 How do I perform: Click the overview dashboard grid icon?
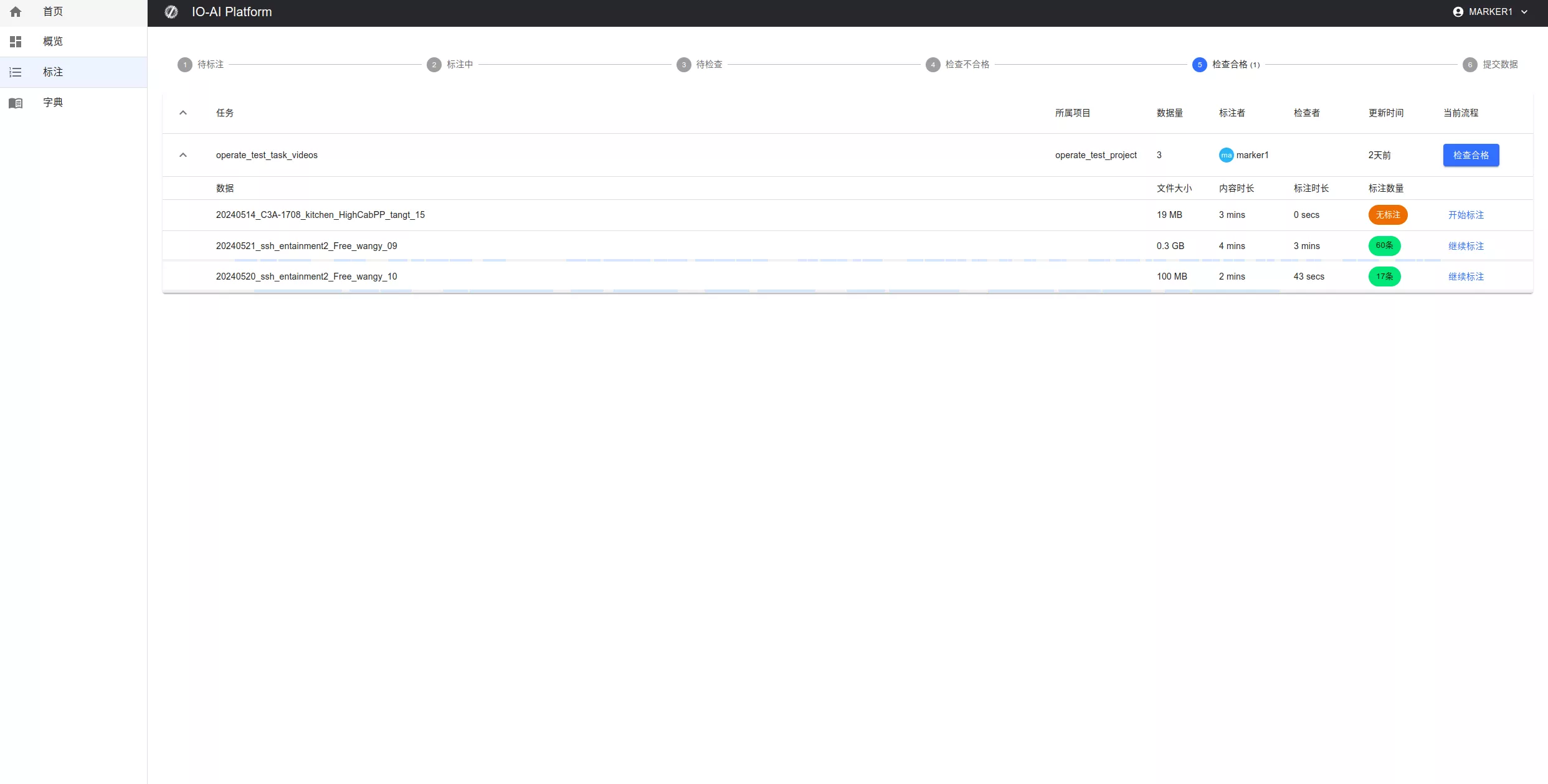[16, 42]
